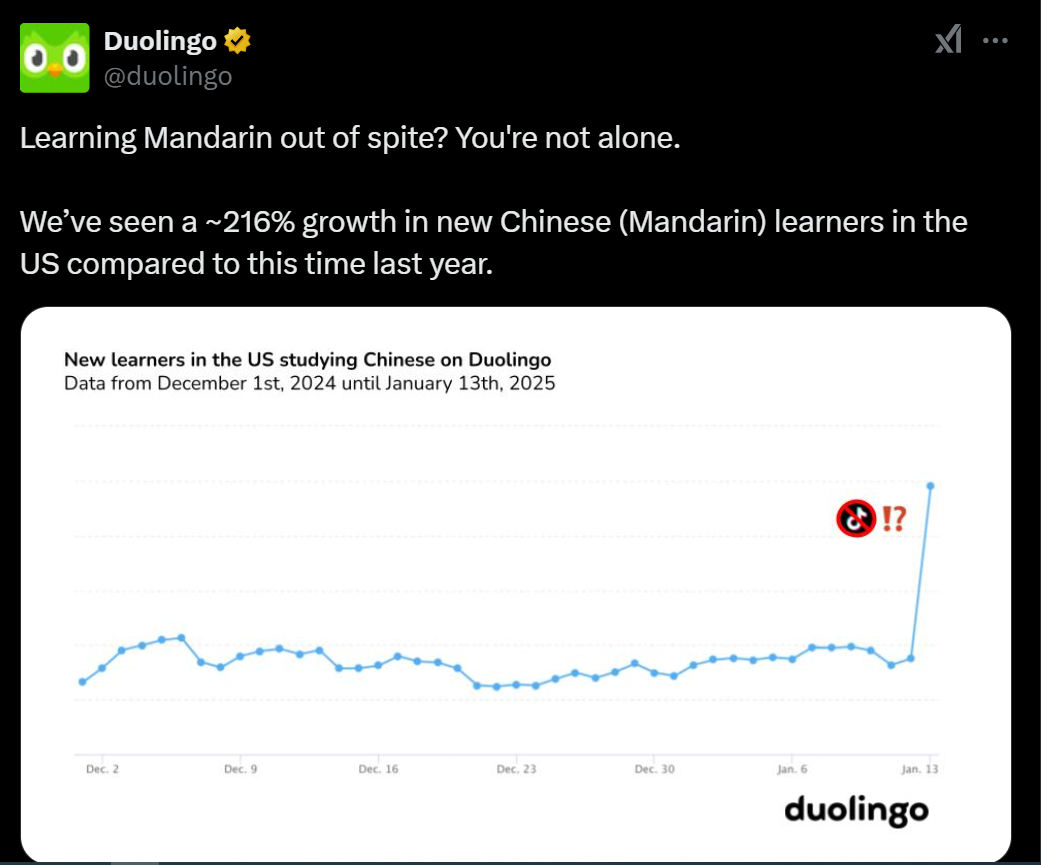Click the duolingo wordmark logo in chart
1041x865 pixels.
tap(856, 810)
